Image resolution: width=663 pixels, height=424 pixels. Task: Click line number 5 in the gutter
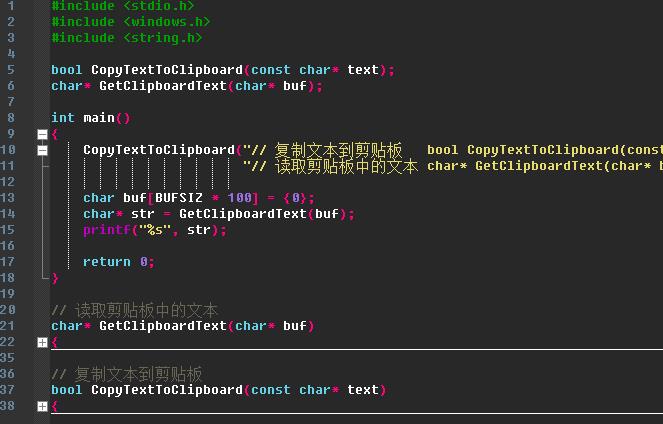[11, 70]
